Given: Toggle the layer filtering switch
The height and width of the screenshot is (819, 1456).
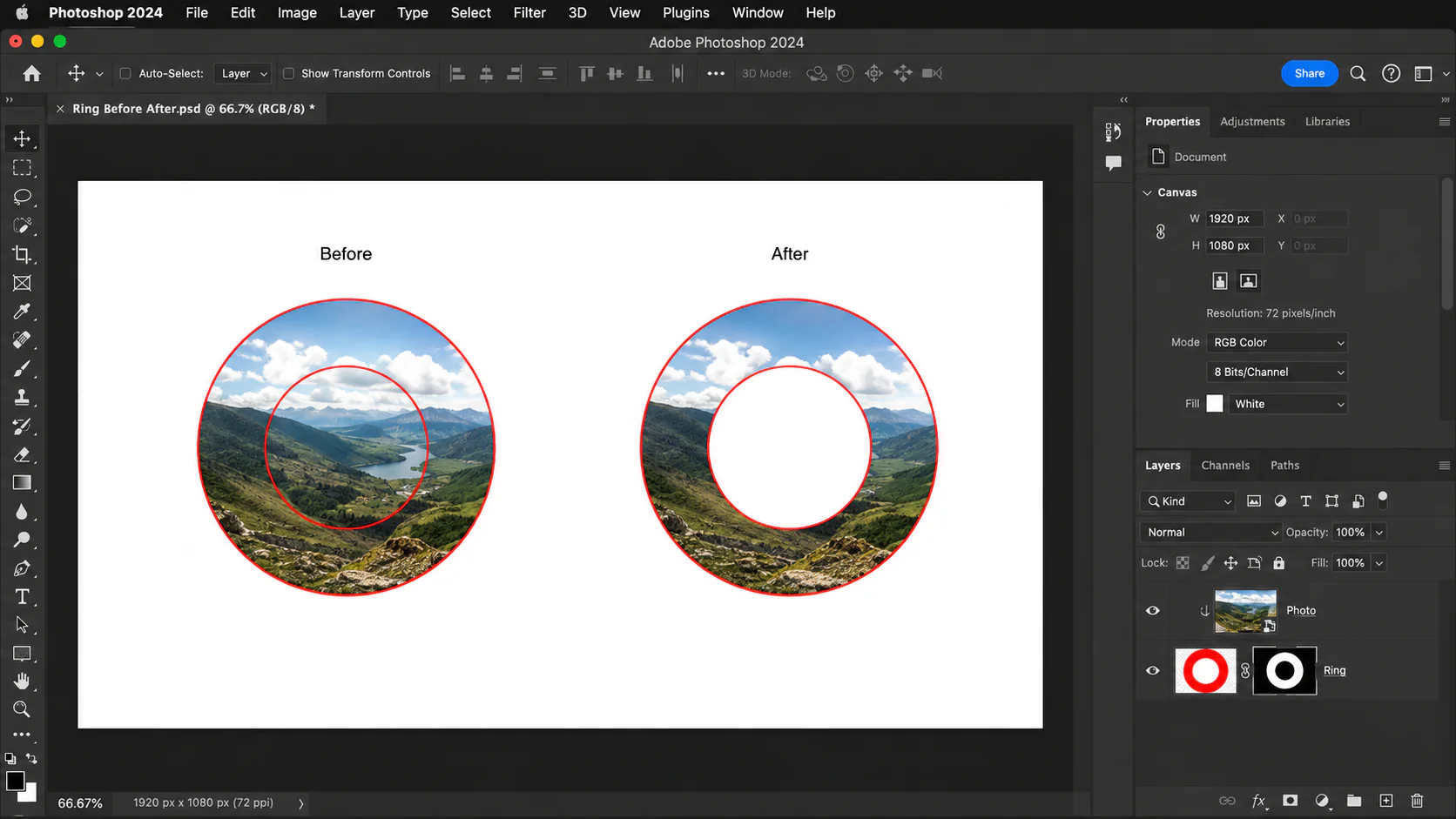Looking at the screenshot, I should (x=1383, y=500).
